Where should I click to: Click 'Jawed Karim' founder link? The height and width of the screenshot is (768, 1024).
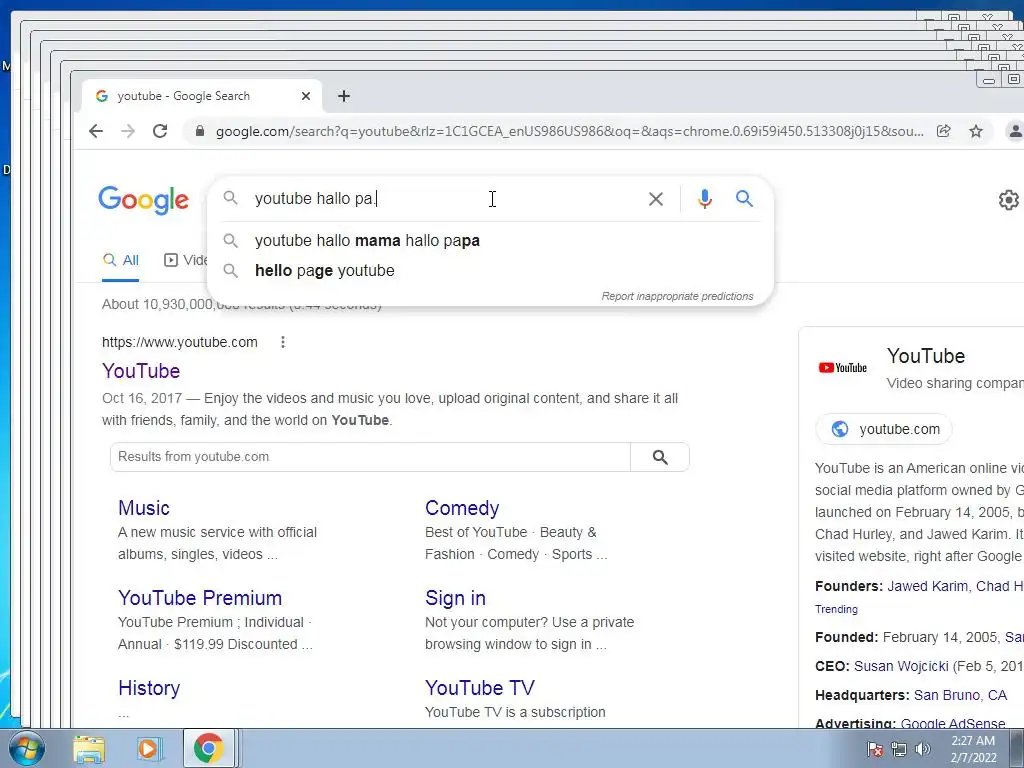tap(927, 586)
